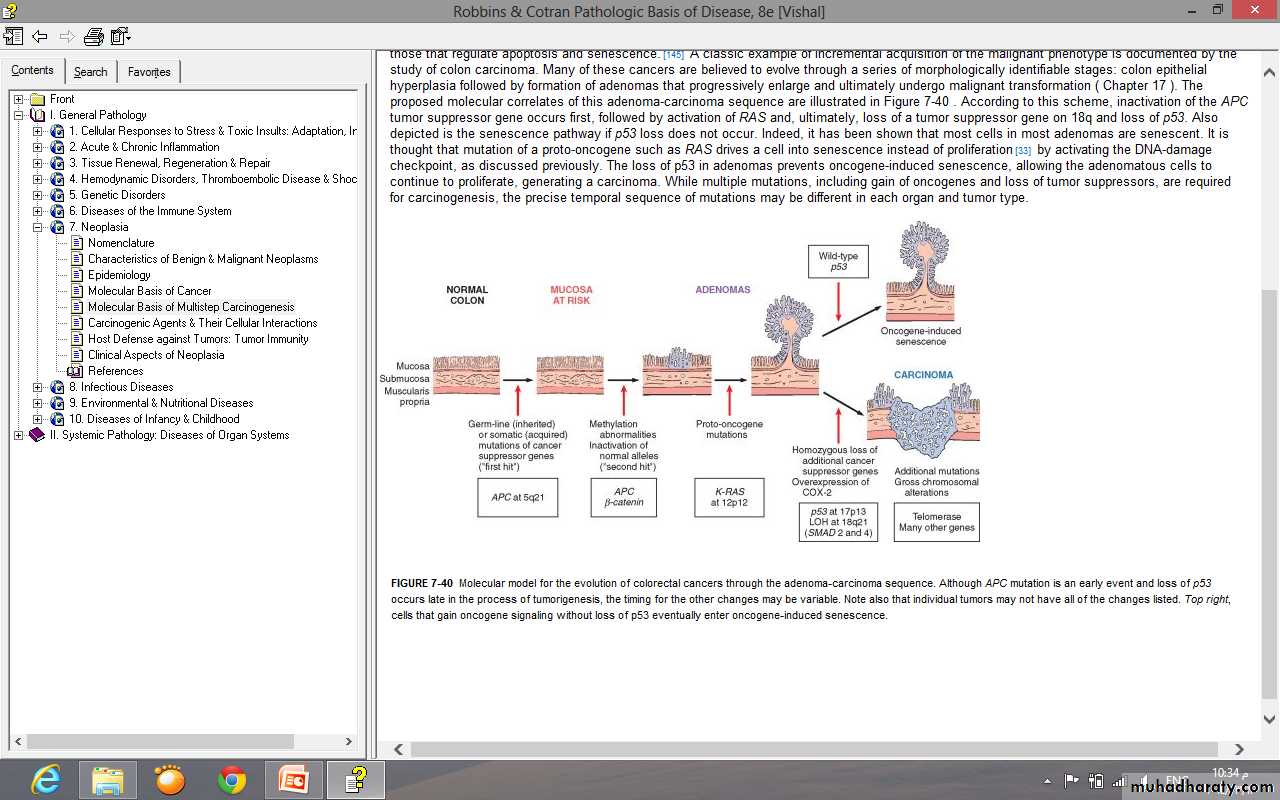The image size is (1280, 800).
Task: Click the vertical scrollbar down arrow
Action: coord(1269,719)
